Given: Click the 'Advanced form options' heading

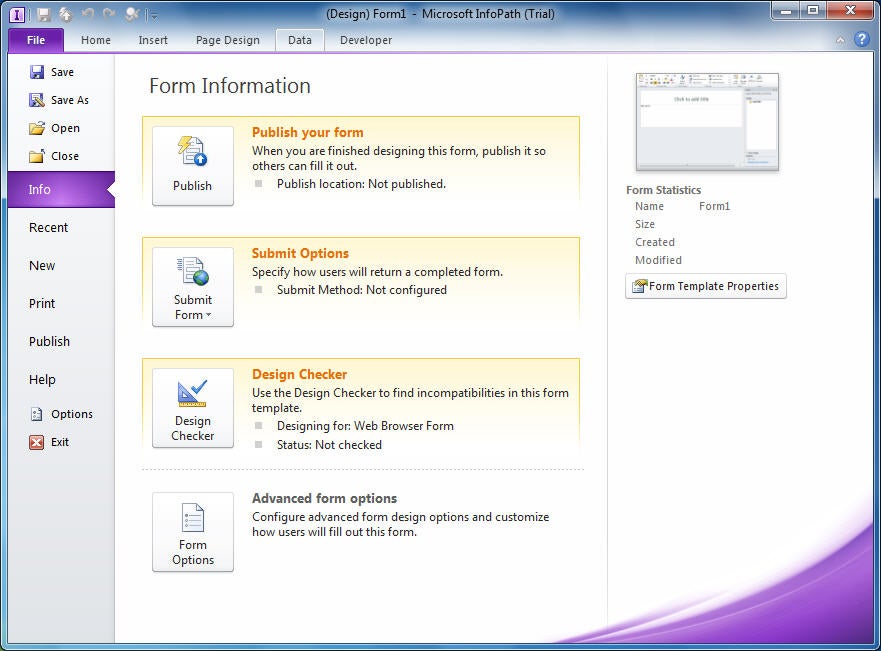Looking at the screenshot, I should (x=324, y=498).
